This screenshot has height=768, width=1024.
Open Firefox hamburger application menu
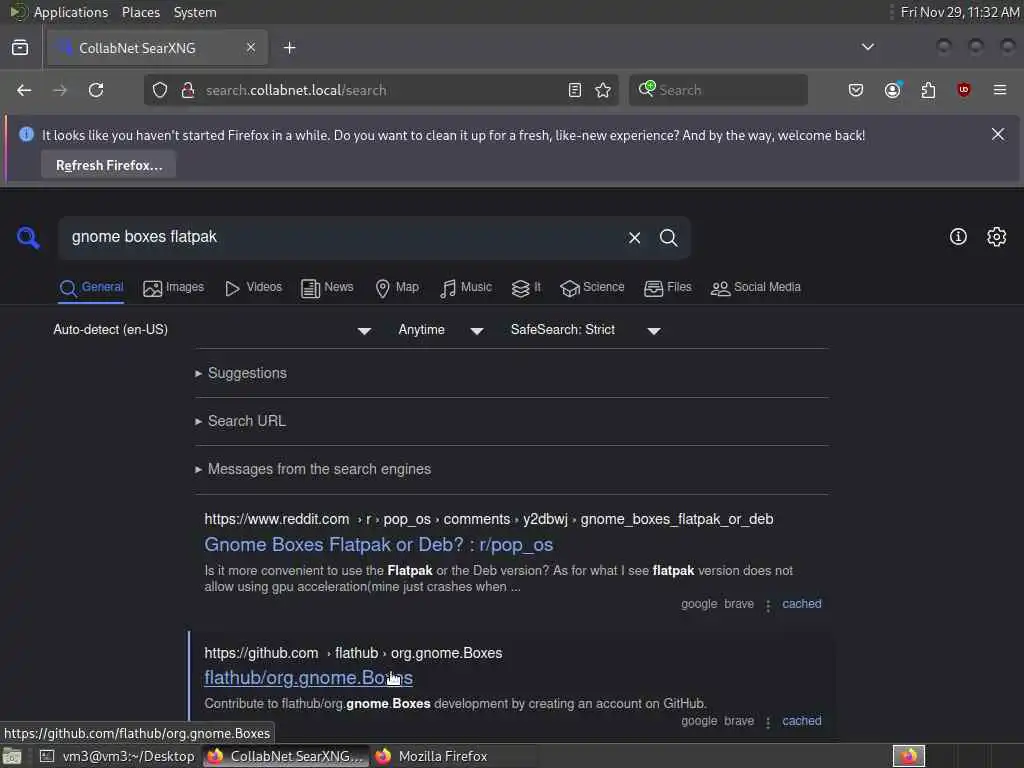pos(1000,89)
